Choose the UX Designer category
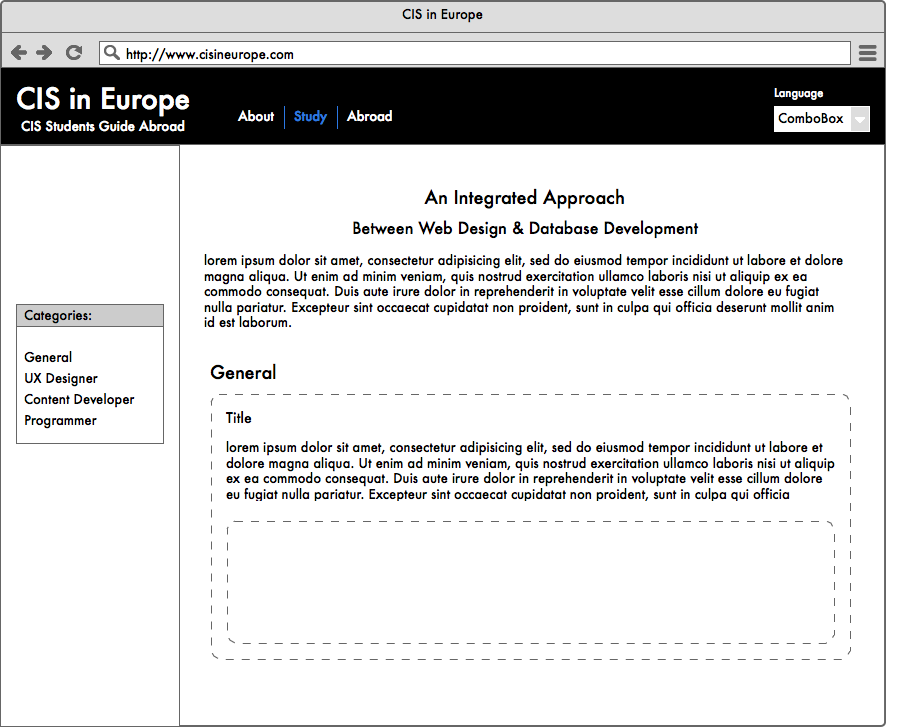 [61, 378]
